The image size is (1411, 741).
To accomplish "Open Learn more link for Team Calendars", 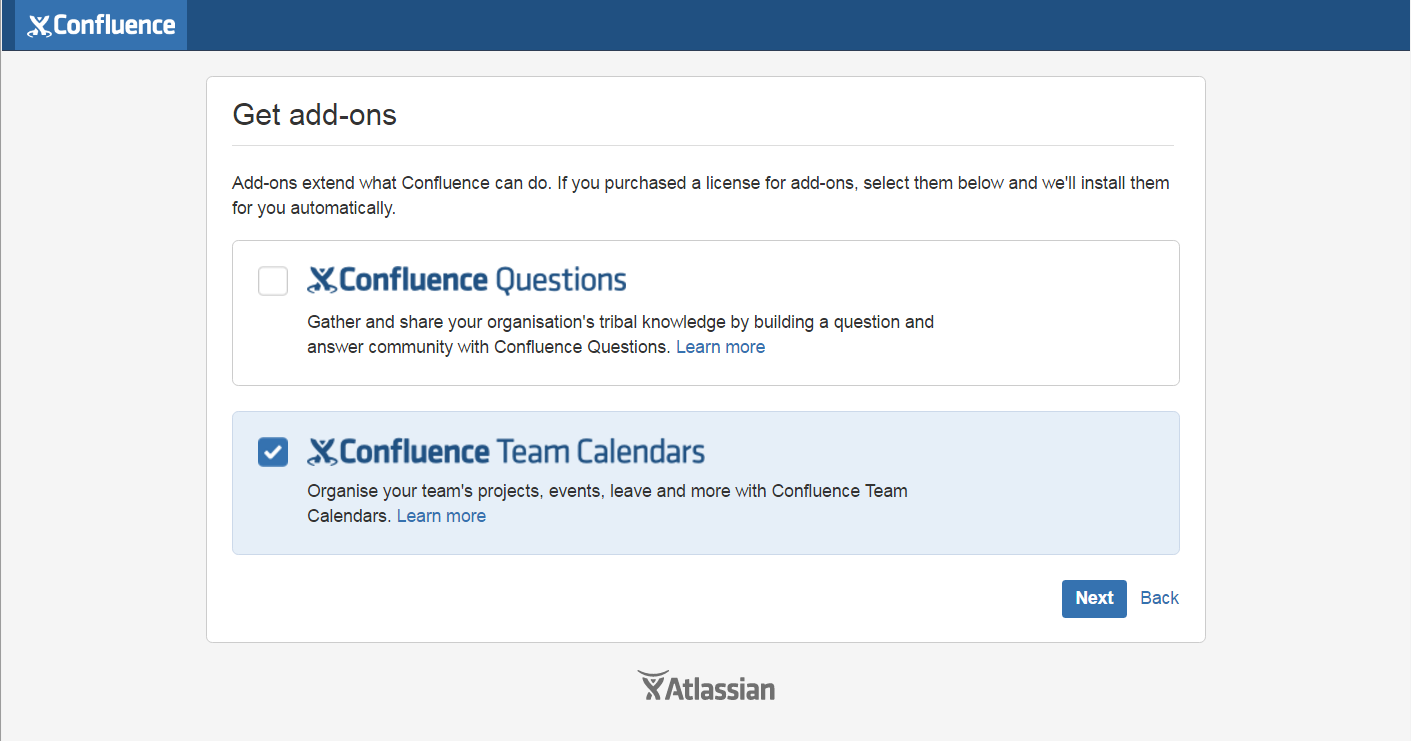I will (441, 516).
